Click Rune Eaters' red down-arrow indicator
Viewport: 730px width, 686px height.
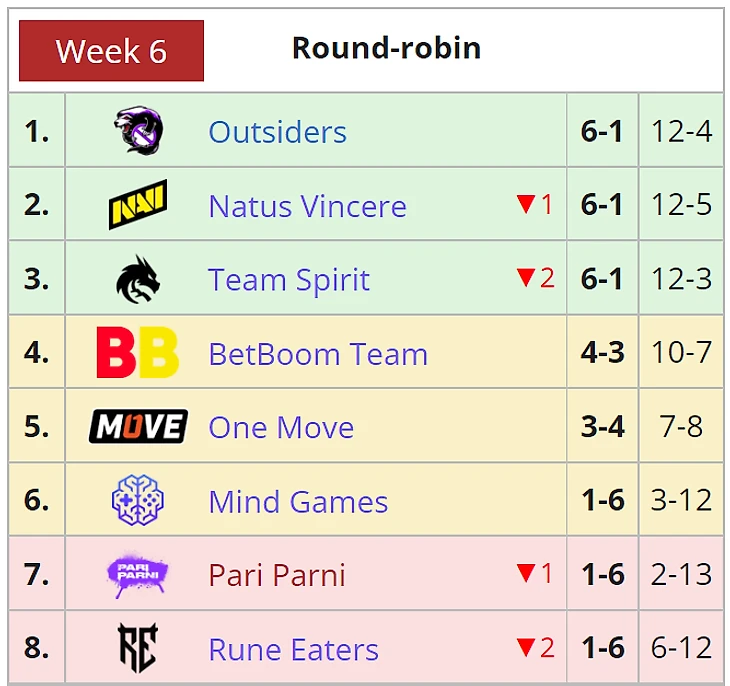(x=534, y=648)
